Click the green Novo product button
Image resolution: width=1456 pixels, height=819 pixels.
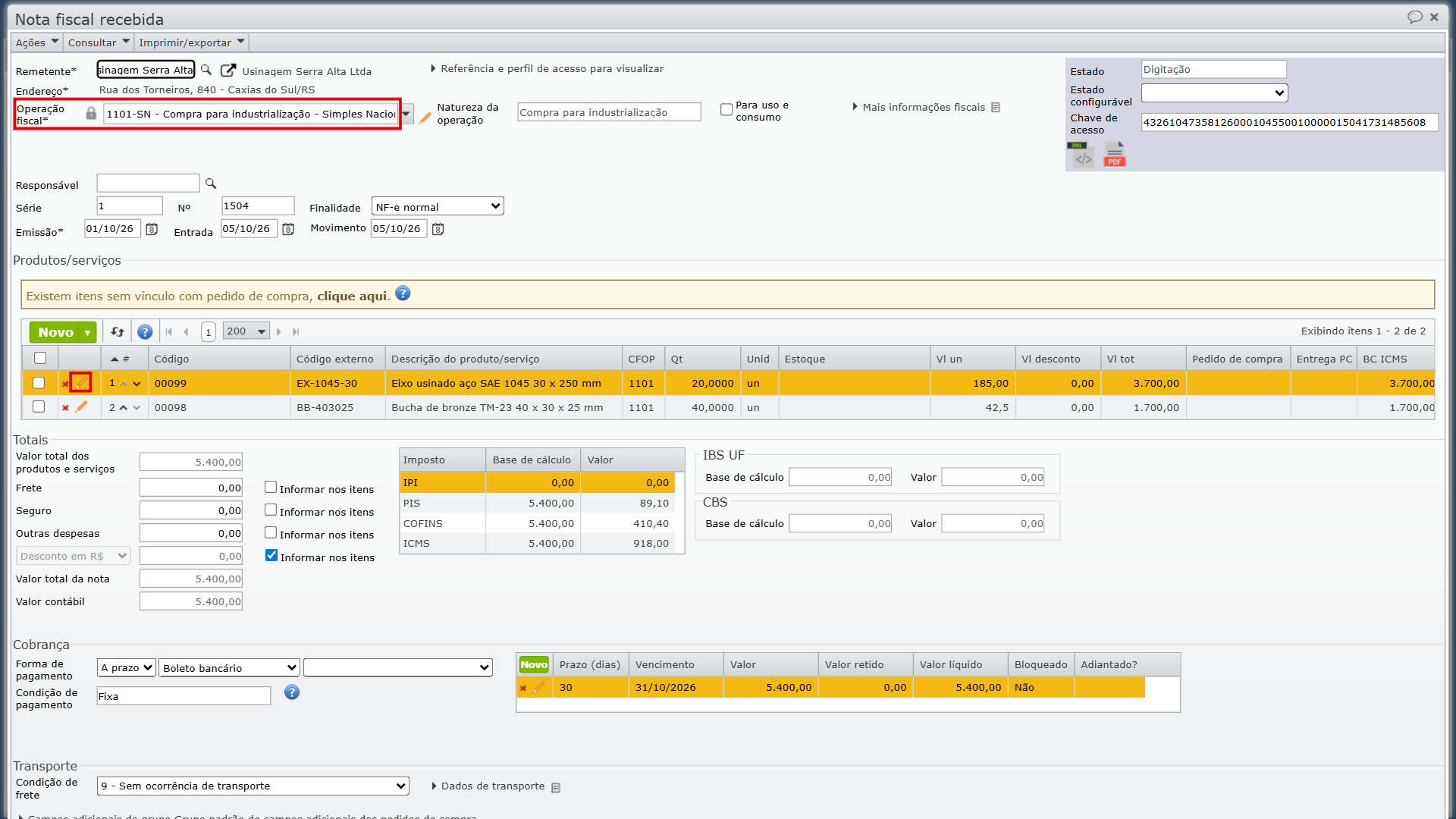[55, 332]
